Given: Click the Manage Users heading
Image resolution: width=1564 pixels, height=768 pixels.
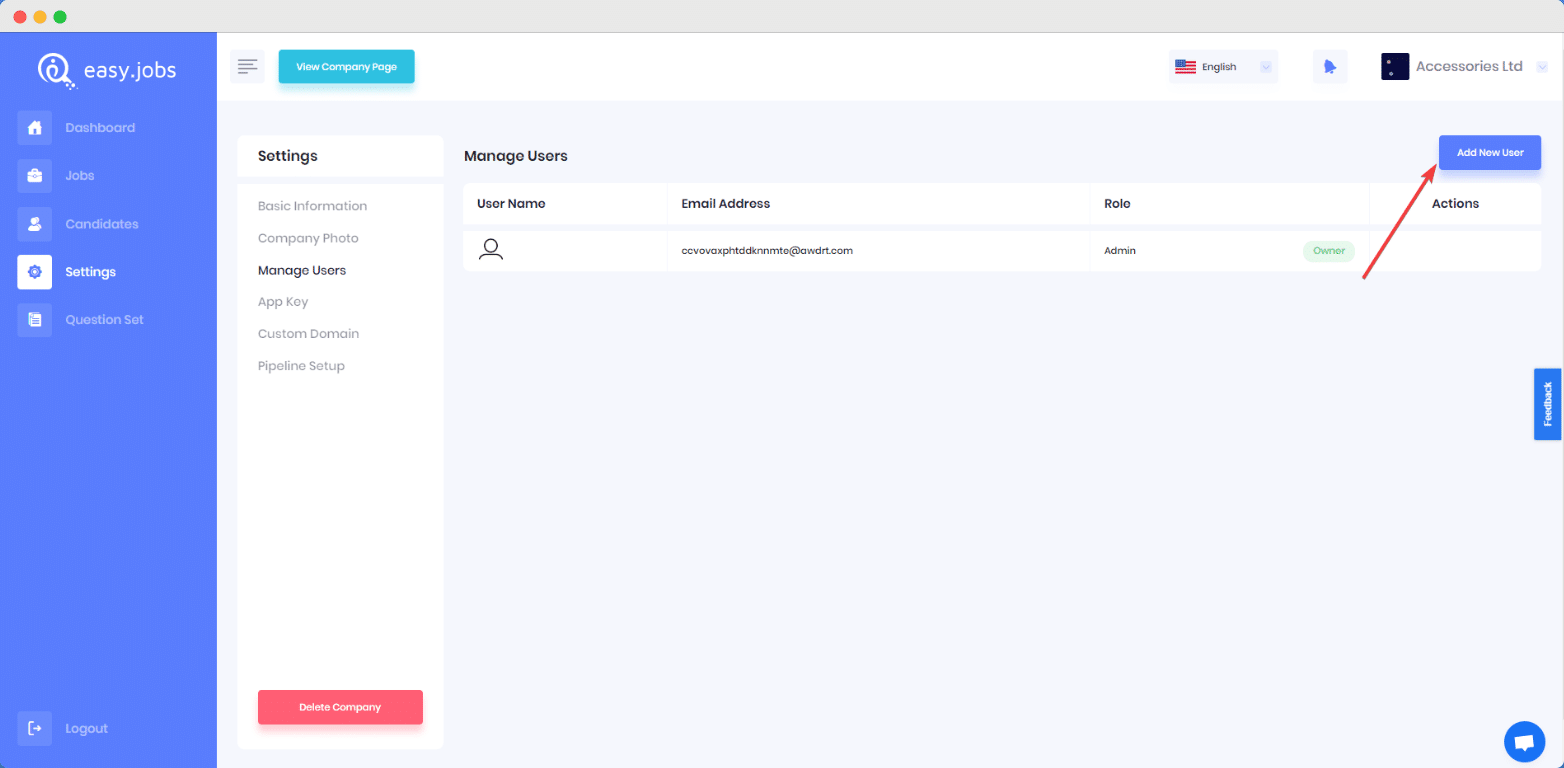Looking at the screenshot, I should tap(516, 156).
